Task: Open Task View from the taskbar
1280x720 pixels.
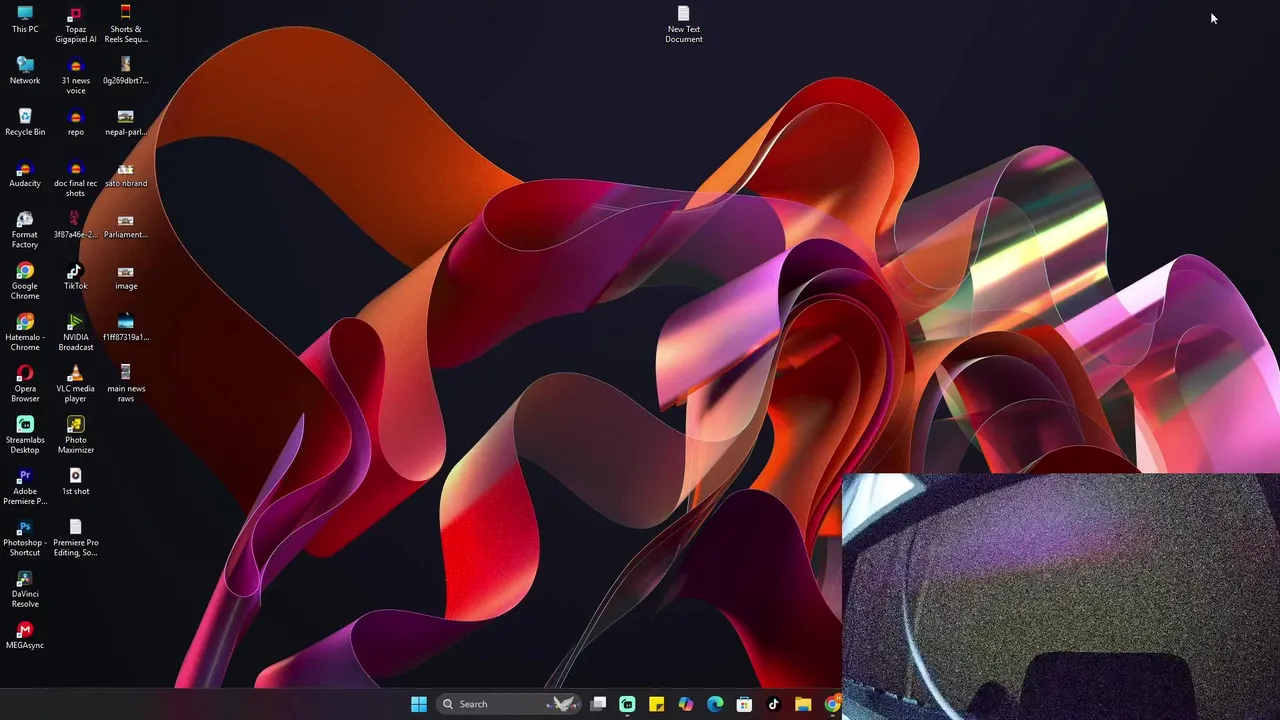Action: click(598, 704)
